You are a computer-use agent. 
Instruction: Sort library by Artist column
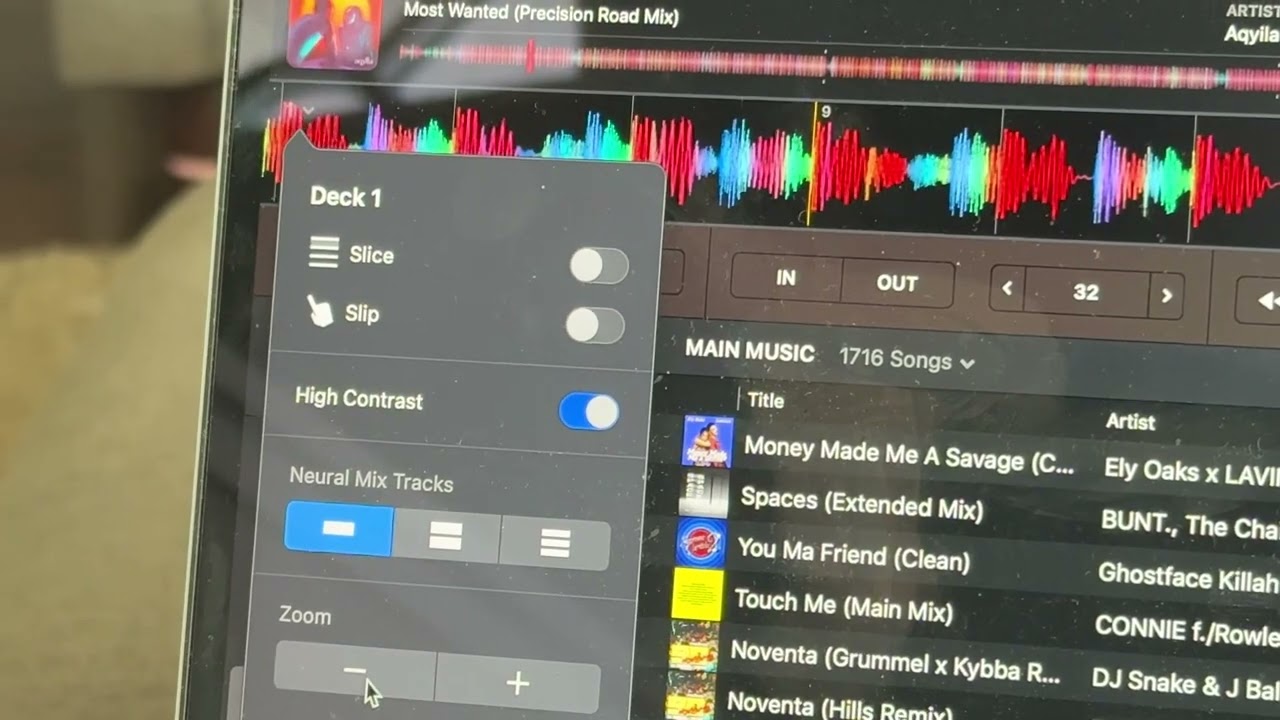[1130, 422]
